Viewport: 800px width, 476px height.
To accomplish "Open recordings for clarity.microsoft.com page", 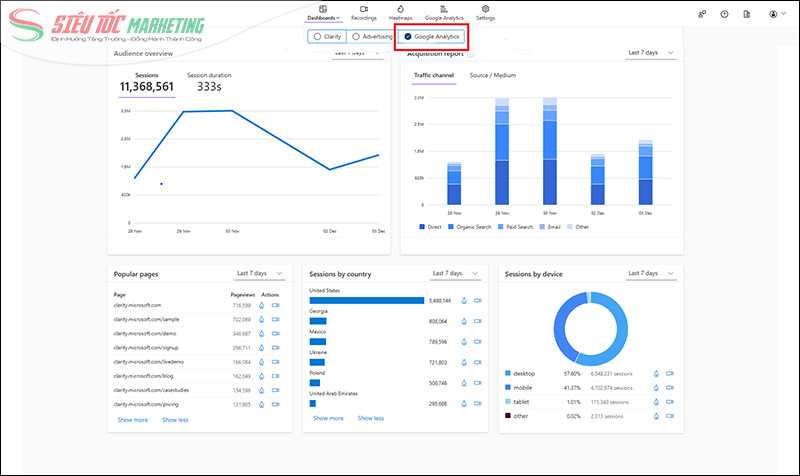I will 276,306.
